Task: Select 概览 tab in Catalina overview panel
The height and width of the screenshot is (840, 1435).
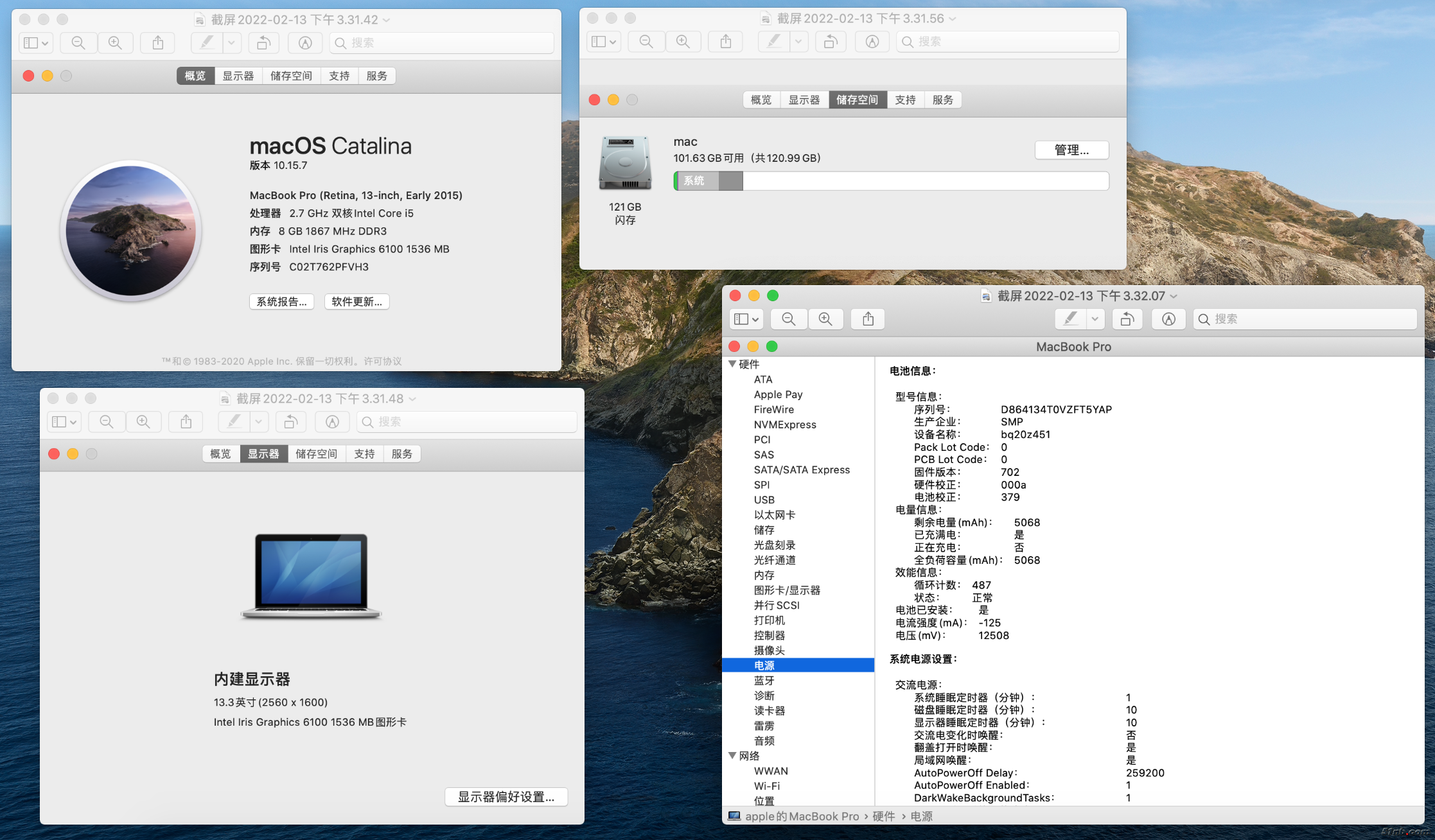Action: point(195,76)
